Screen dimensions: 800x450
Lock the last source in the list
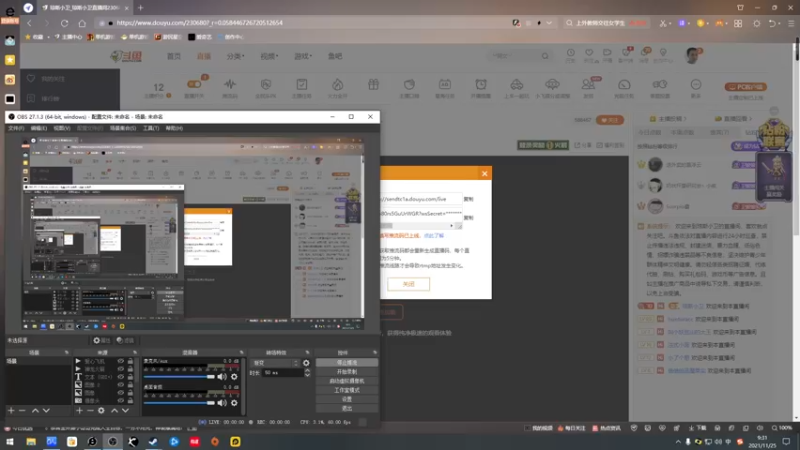[x=130, y=401]
